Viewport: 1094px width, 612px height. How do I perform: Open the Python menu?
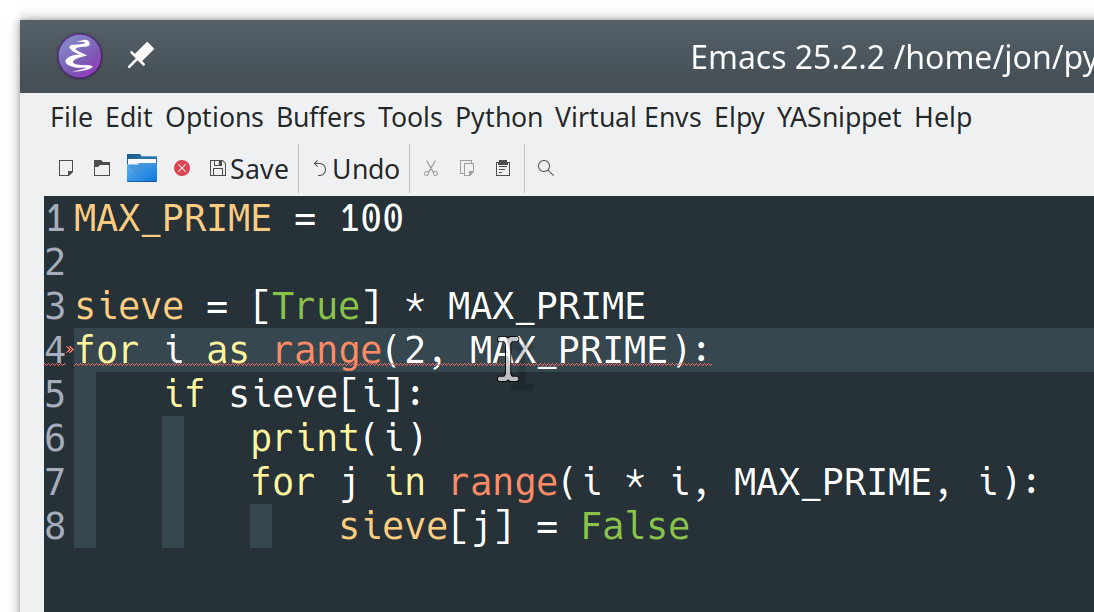point(499,118)
